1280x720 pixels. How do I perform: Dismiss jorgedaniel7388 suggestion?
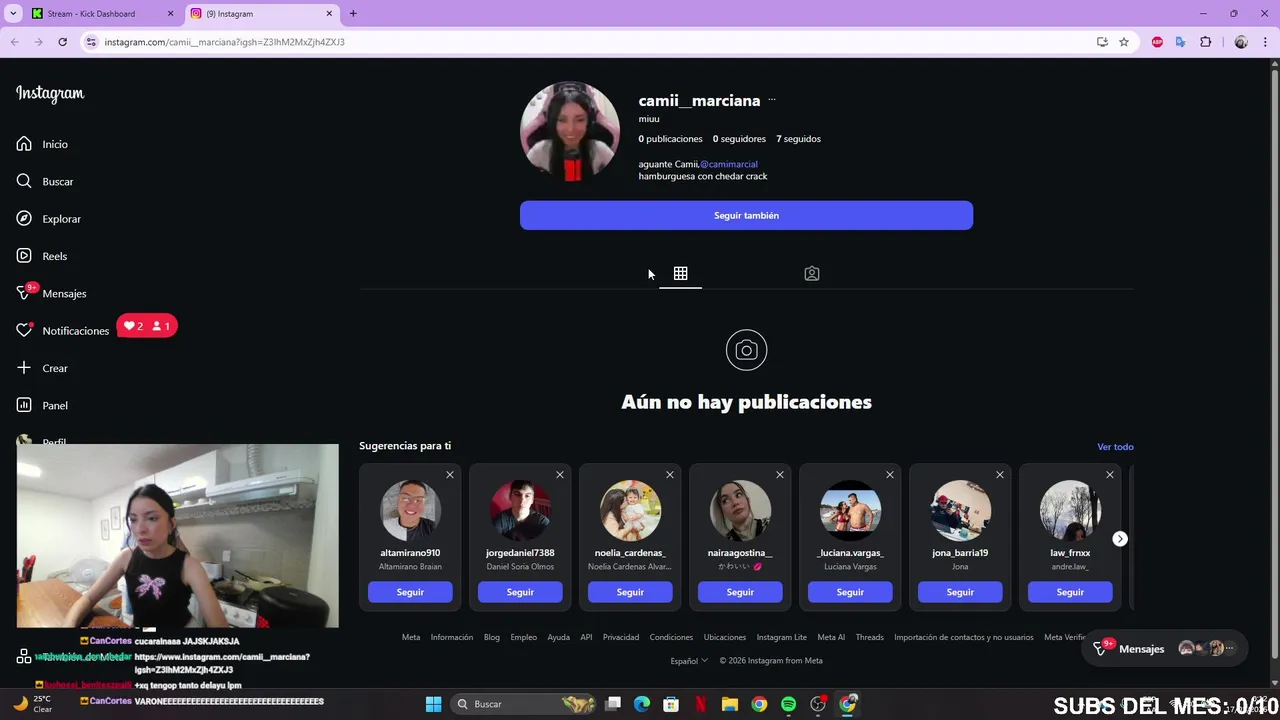(560, 475)
